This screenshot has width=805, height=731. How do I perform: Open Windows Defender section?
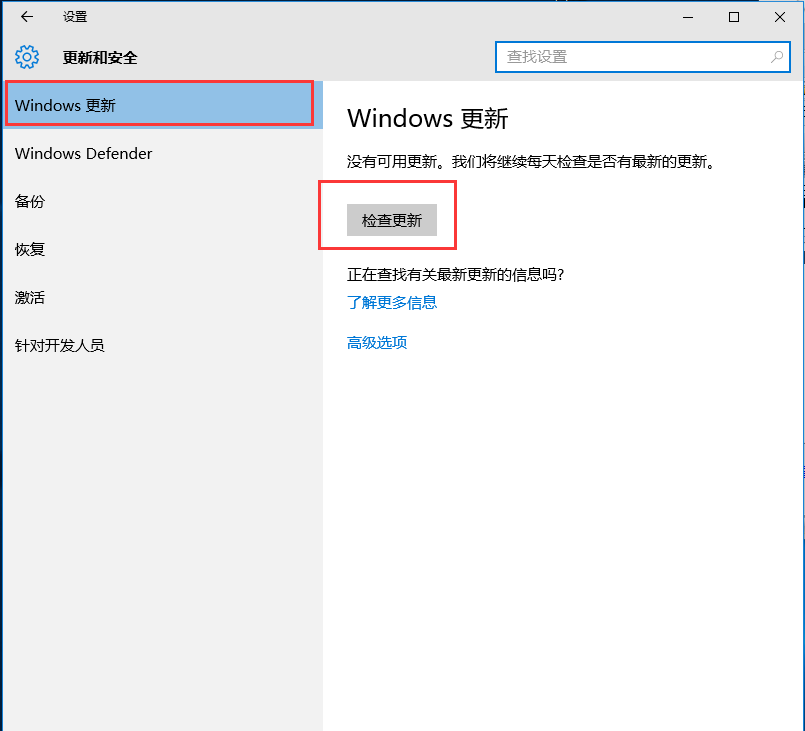coord(163,153)
